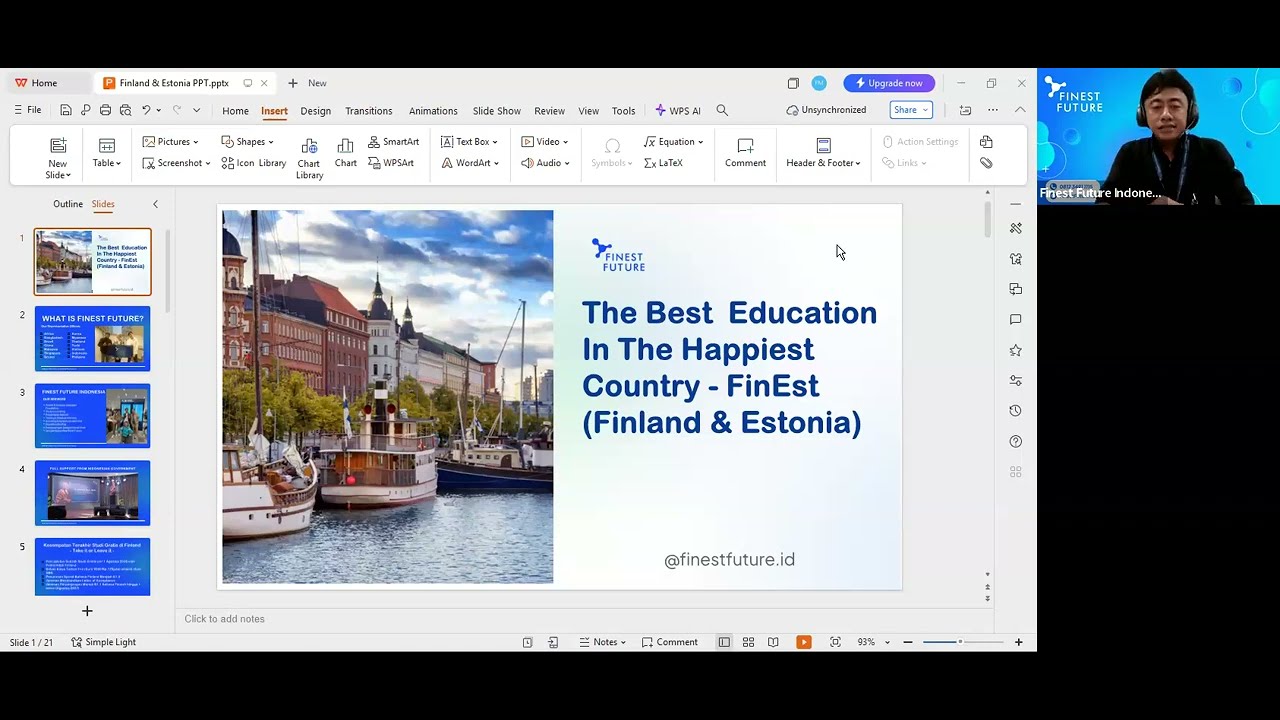
Task: Click the Share button
Action: click(x=911, y=110)
